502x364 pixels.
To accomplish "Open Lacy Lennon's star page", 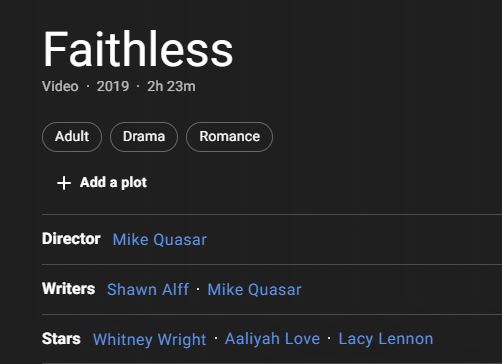I will point(386,339).
